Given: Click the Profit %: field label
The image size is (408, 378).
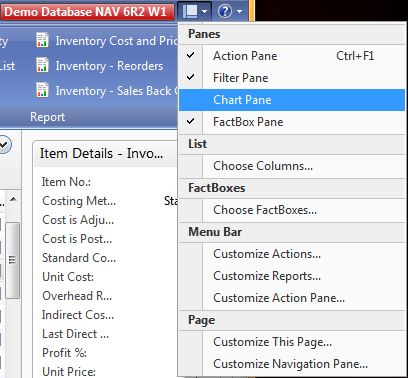Looking at the screenshot, I should pyautogui.click(x=64, y=353).
